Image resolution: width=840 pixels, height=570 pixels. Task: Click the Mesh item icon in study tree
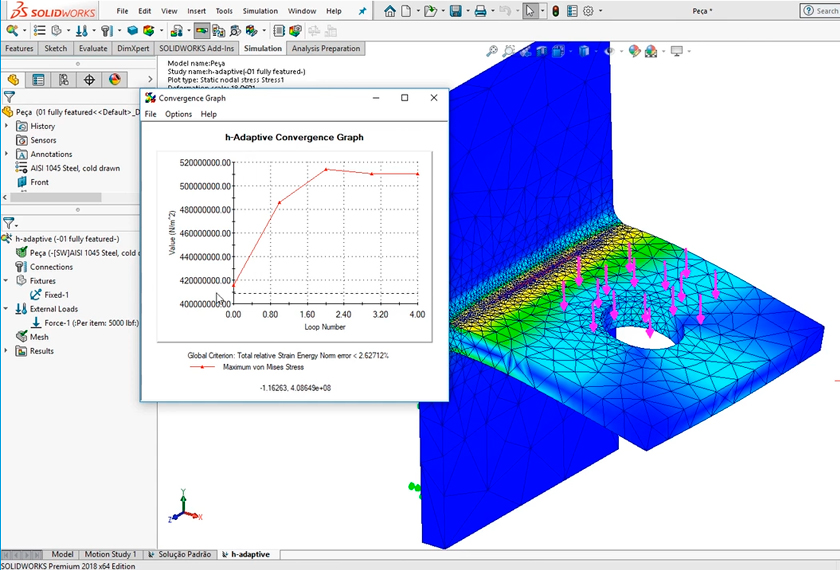tap(21, 337)
